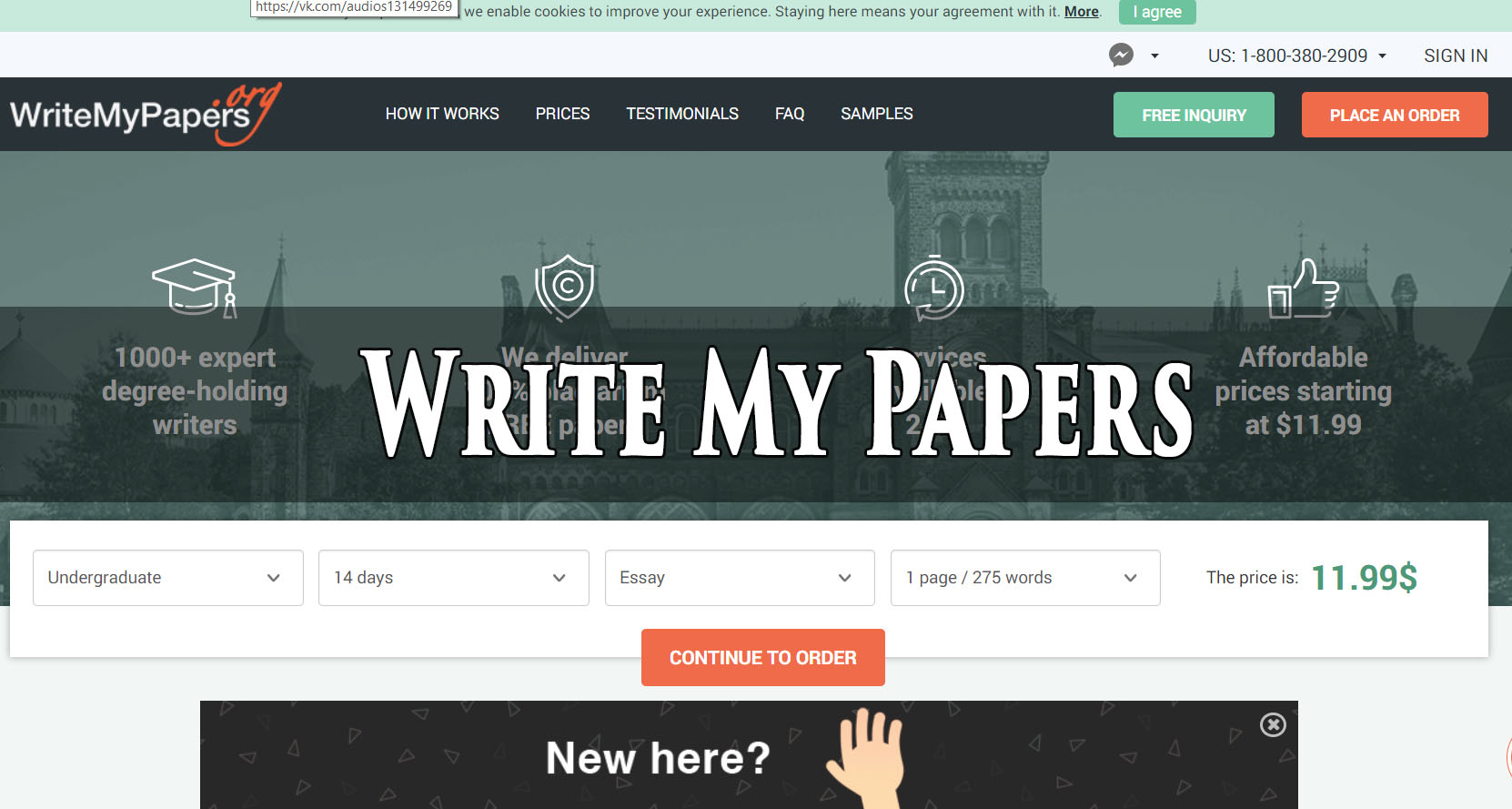Click the thumbs-up affordable prices icon
The height and width of the screenshot is (809, 1512).
pyautogui.click(x=1303, y=288)
